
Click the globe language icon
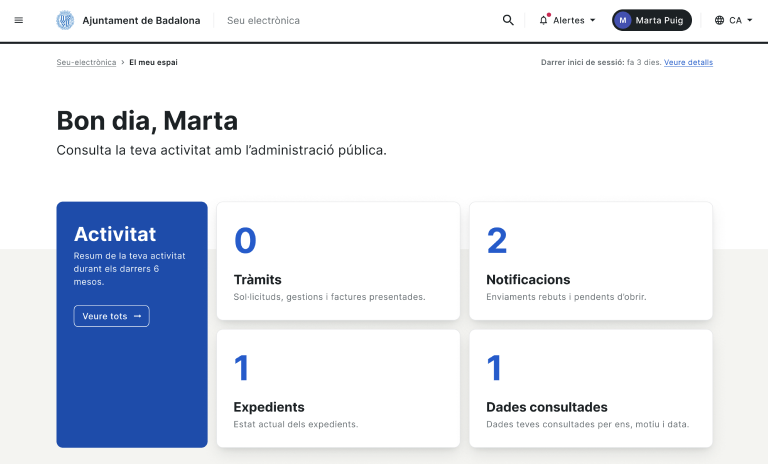[719, 20]
